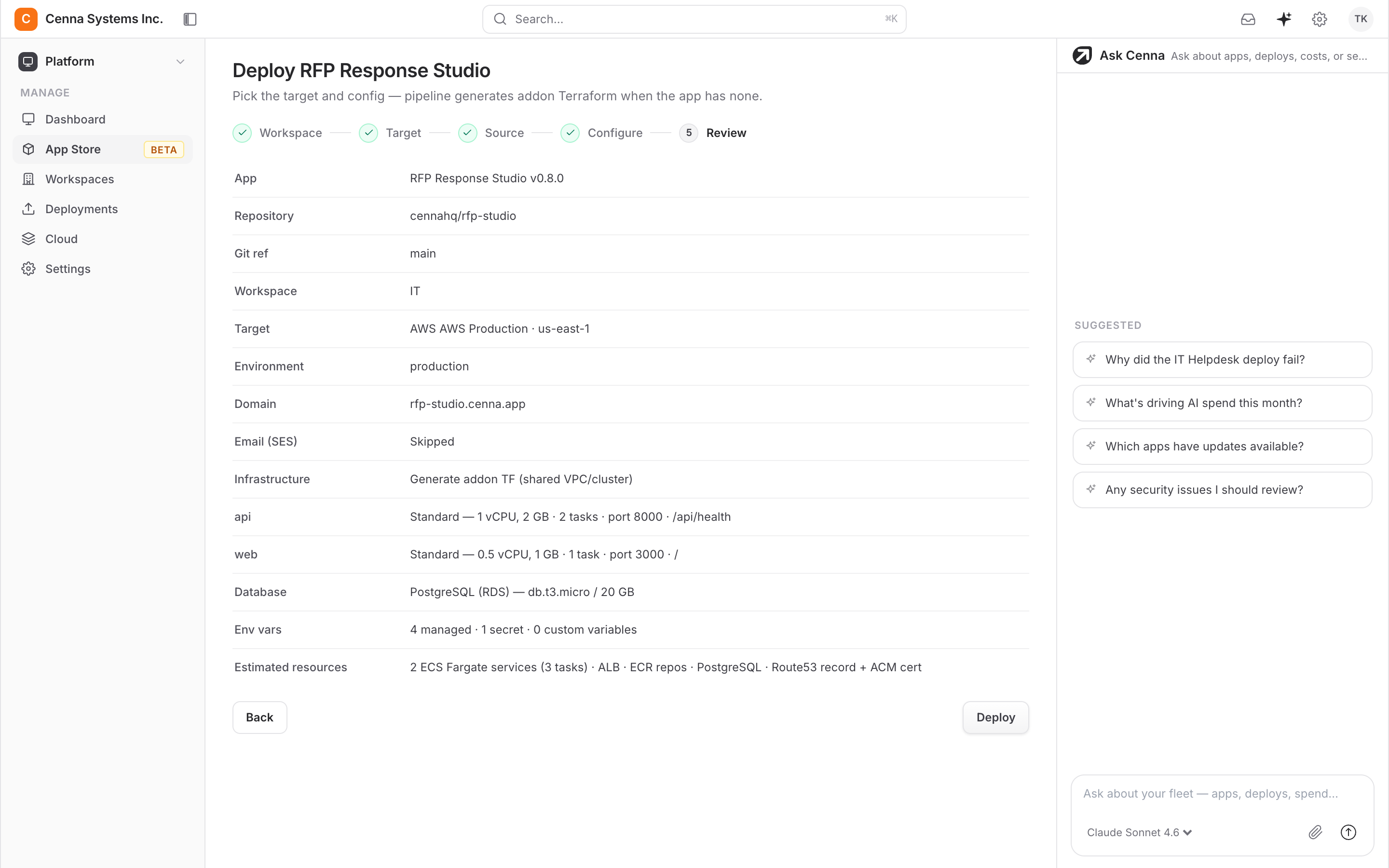Open the Claude Sonnet 4.6 model dropdown

tap(1139, 832)
